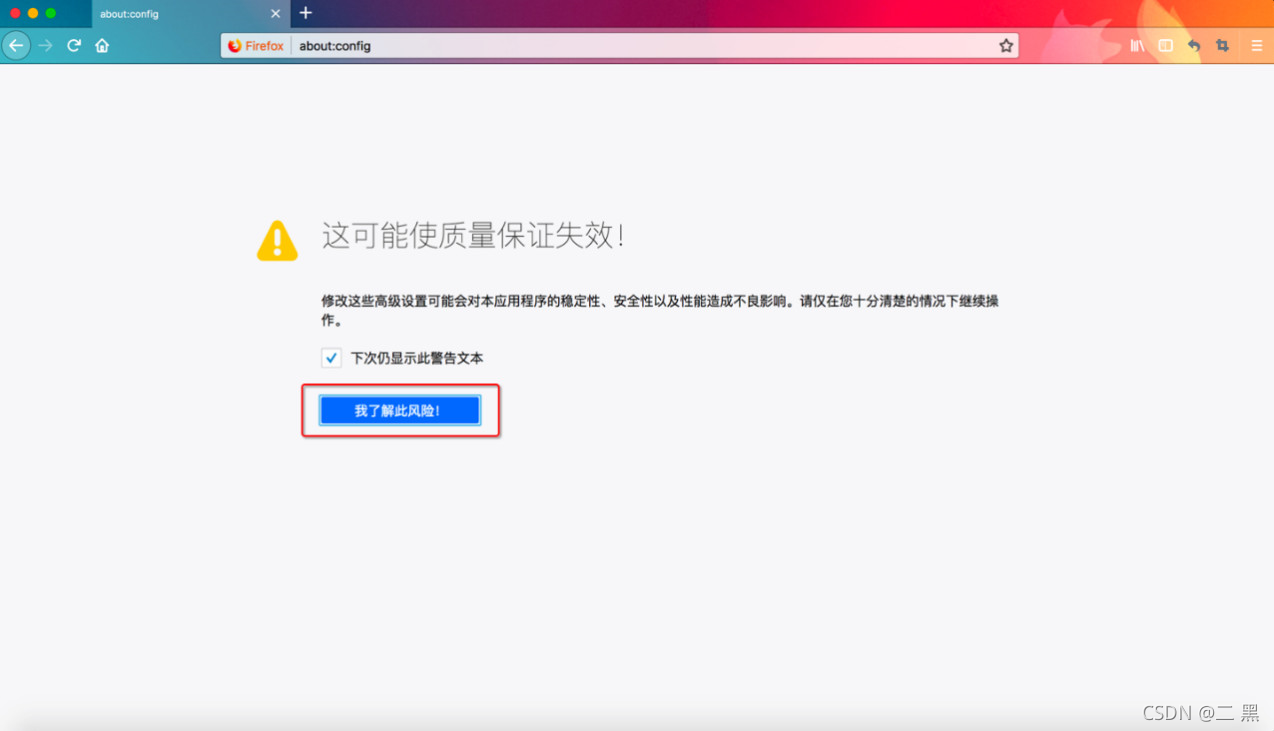
Task: Toggle the sidebar view icon
Action: pyautogui.click(x=1166, y=46)
